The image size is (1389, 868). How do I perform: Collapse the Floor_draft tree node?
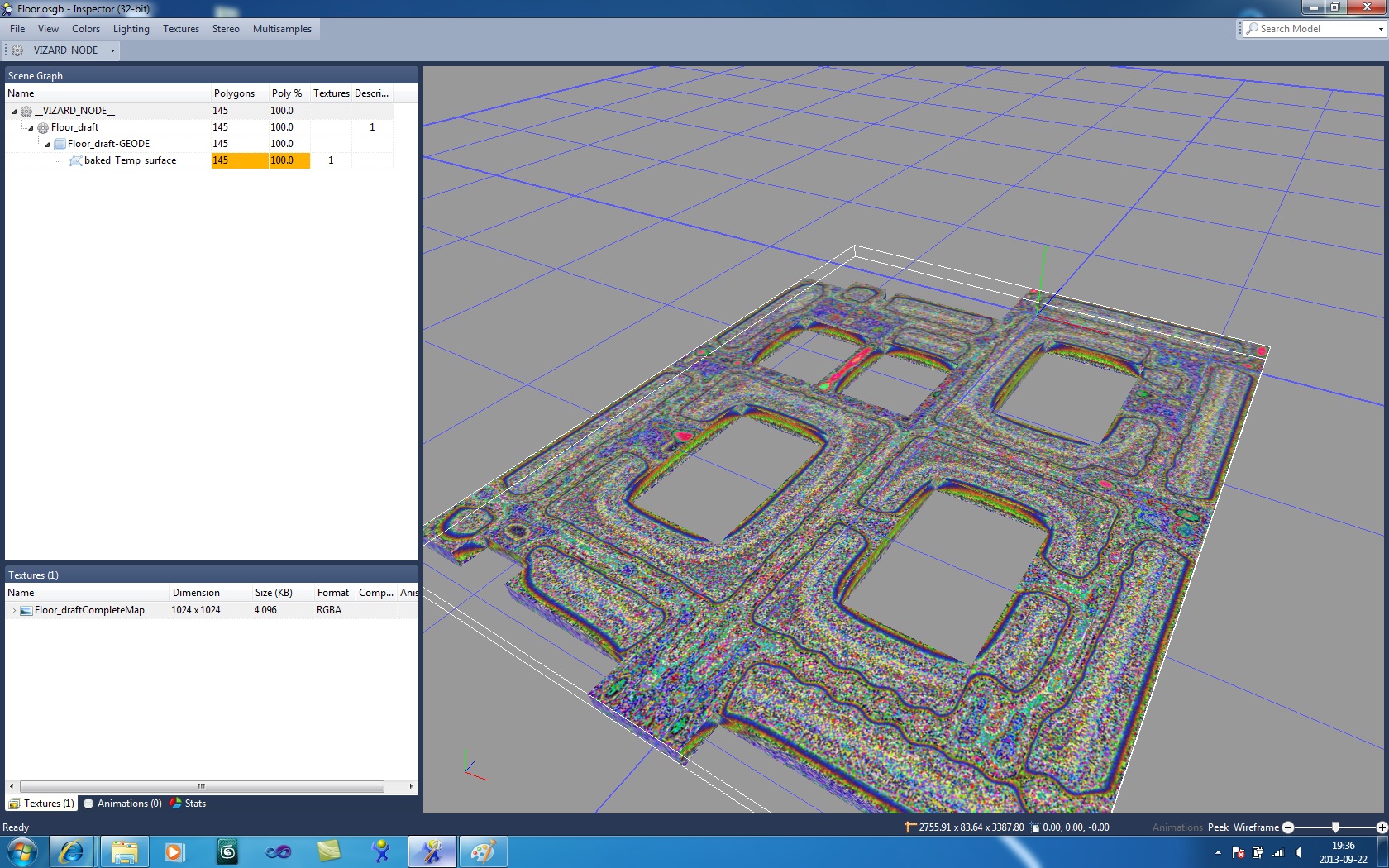[x=31, y=128]
